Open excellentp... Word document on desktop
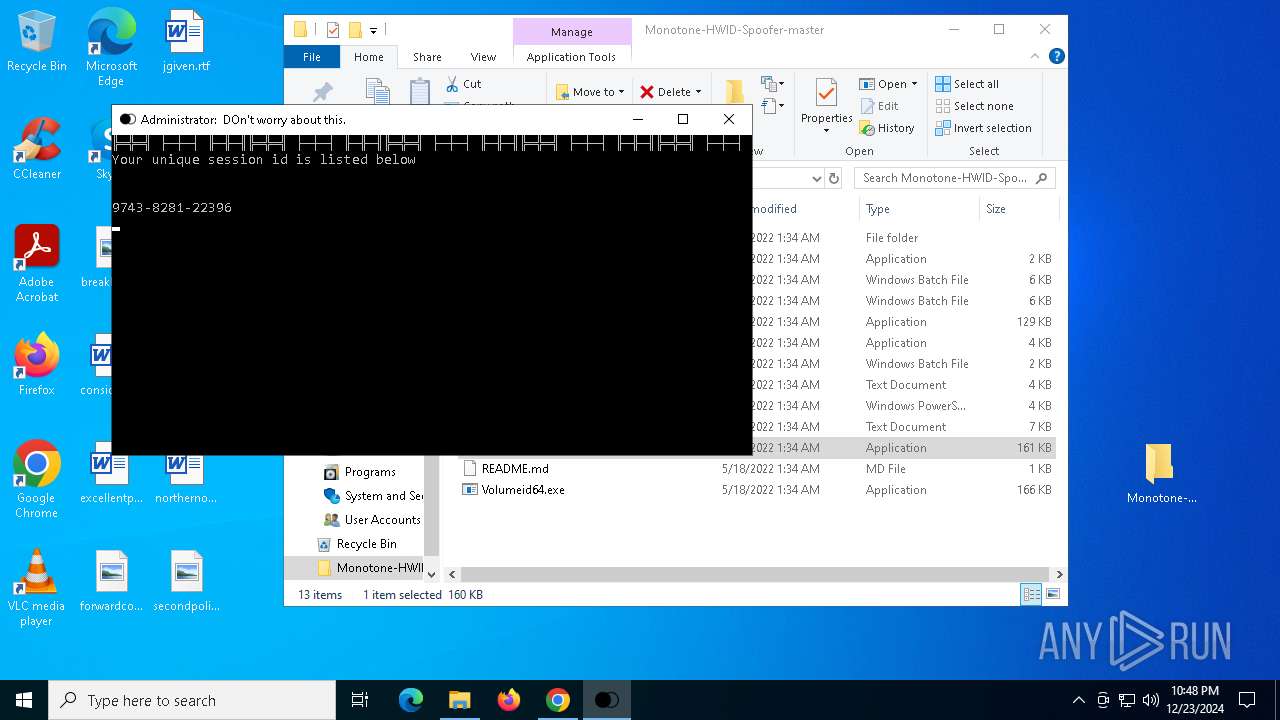This screenshot has height=720, width=1280. (x=111, y=474)
